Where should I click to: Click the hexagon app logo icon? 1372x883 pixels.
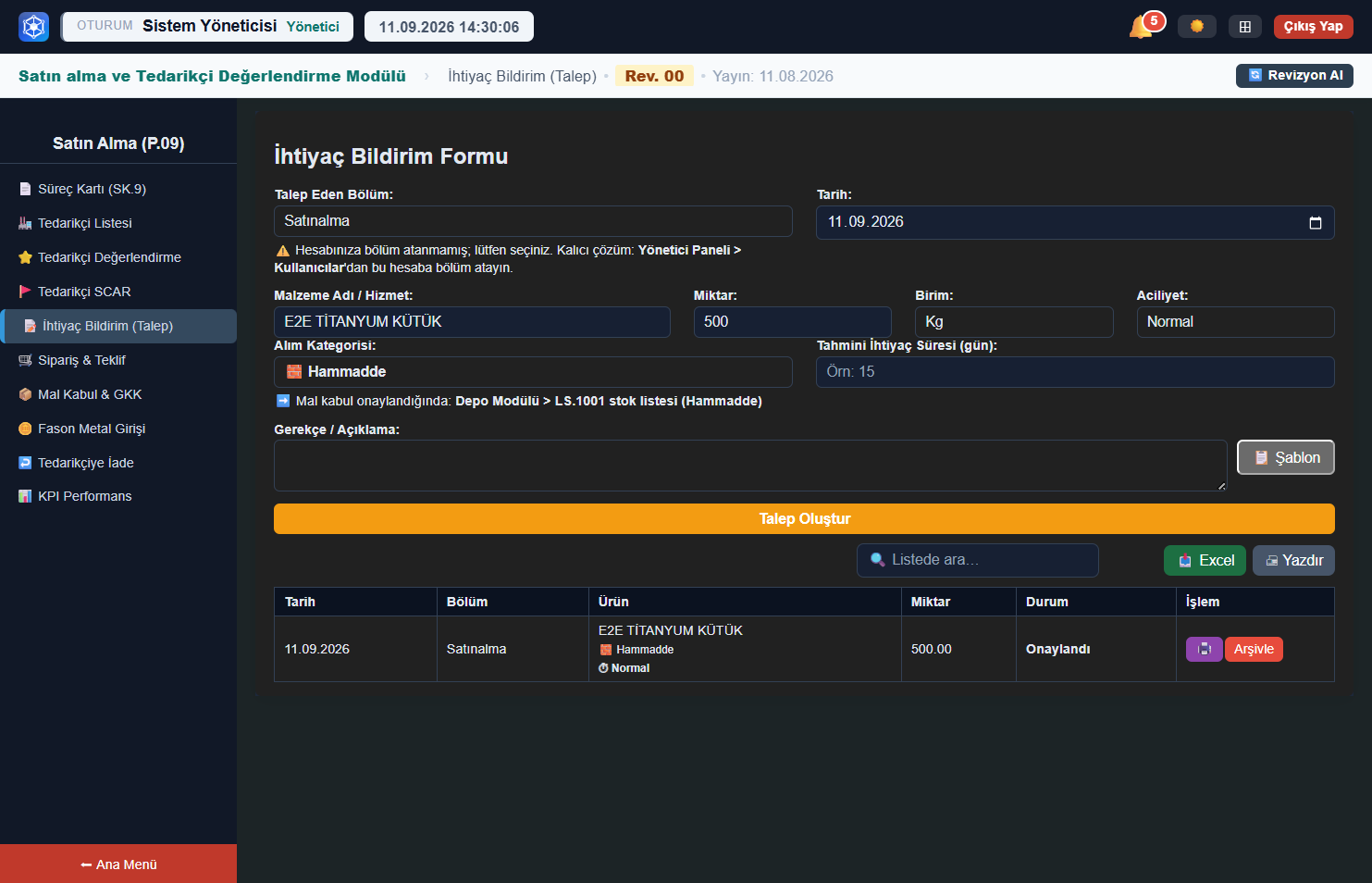(x=34, y=27)
